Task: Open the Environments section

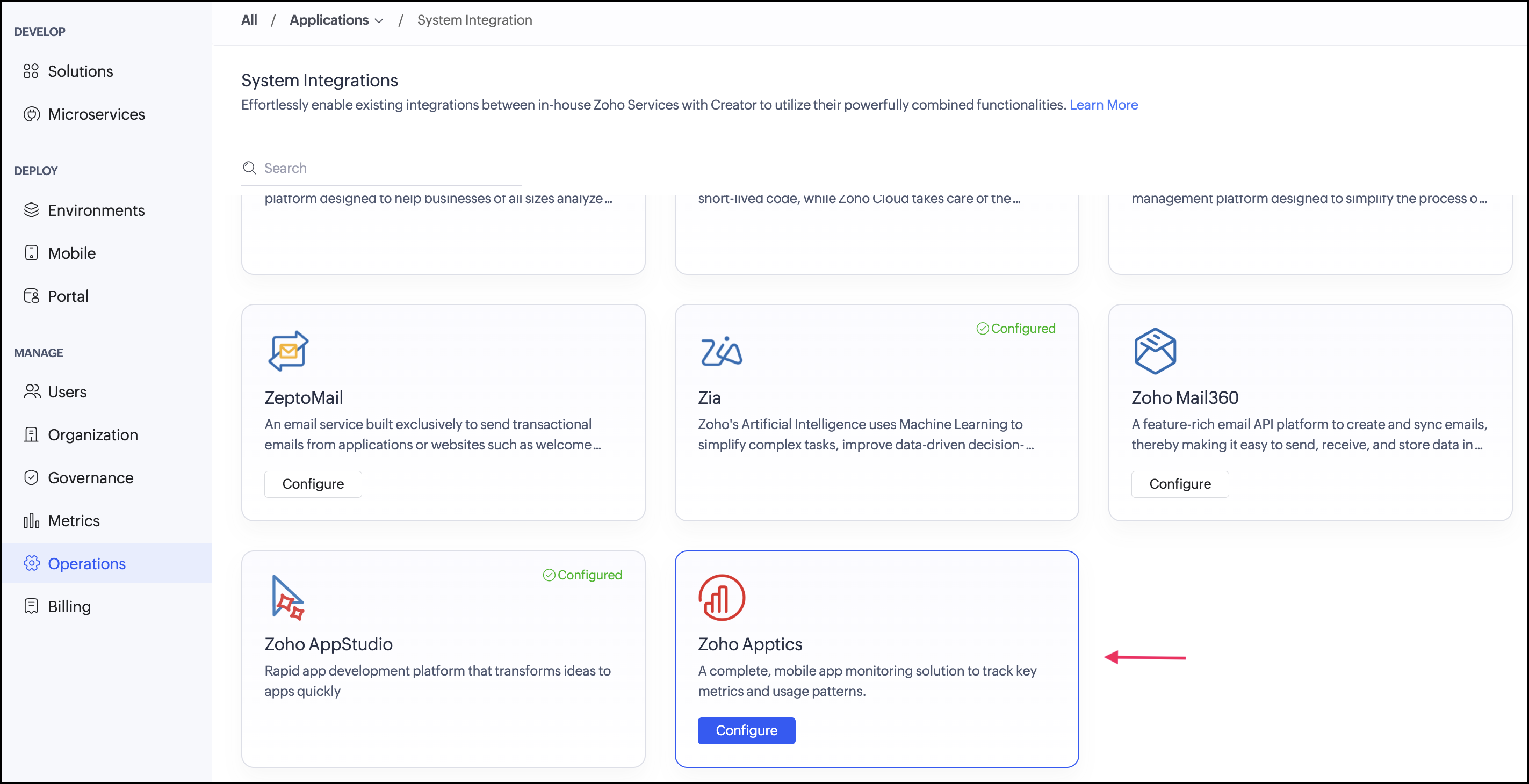Action: tap(96, 210)
